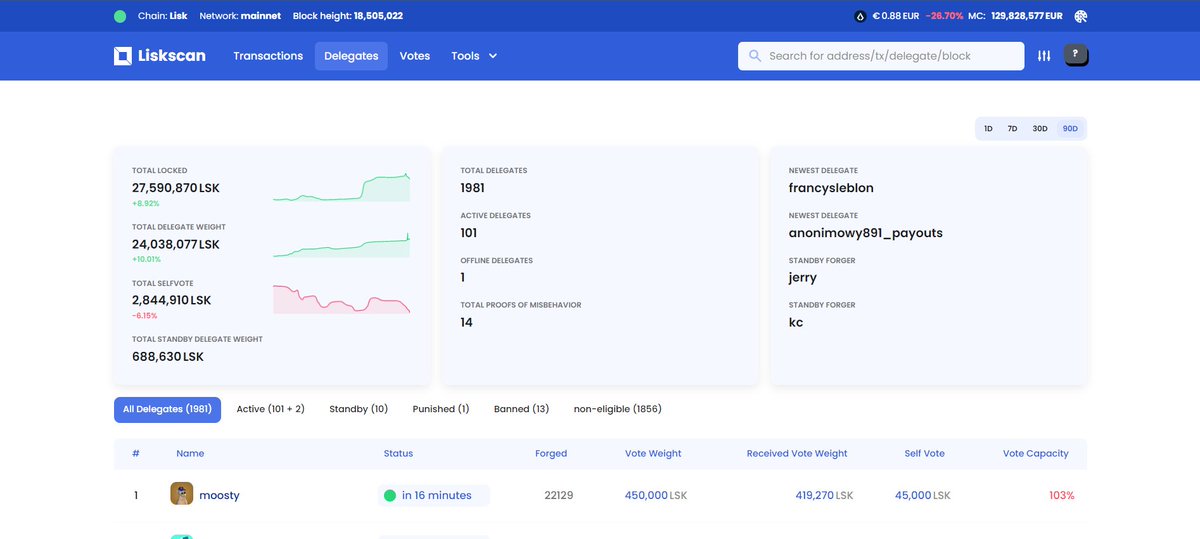Sort by the Vote Capacity column header
The image size is (1200, 539).
pos(1036,453)
